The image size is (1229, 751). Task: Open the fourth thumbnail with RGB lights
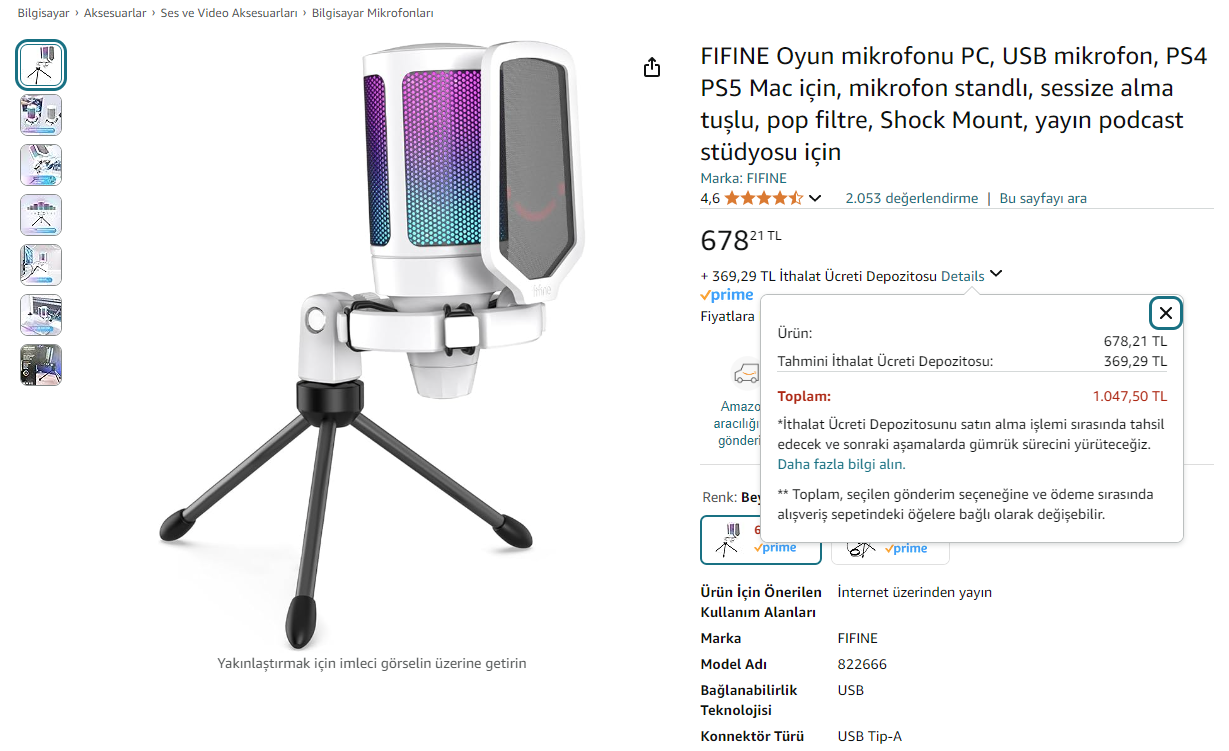(41, 215)
